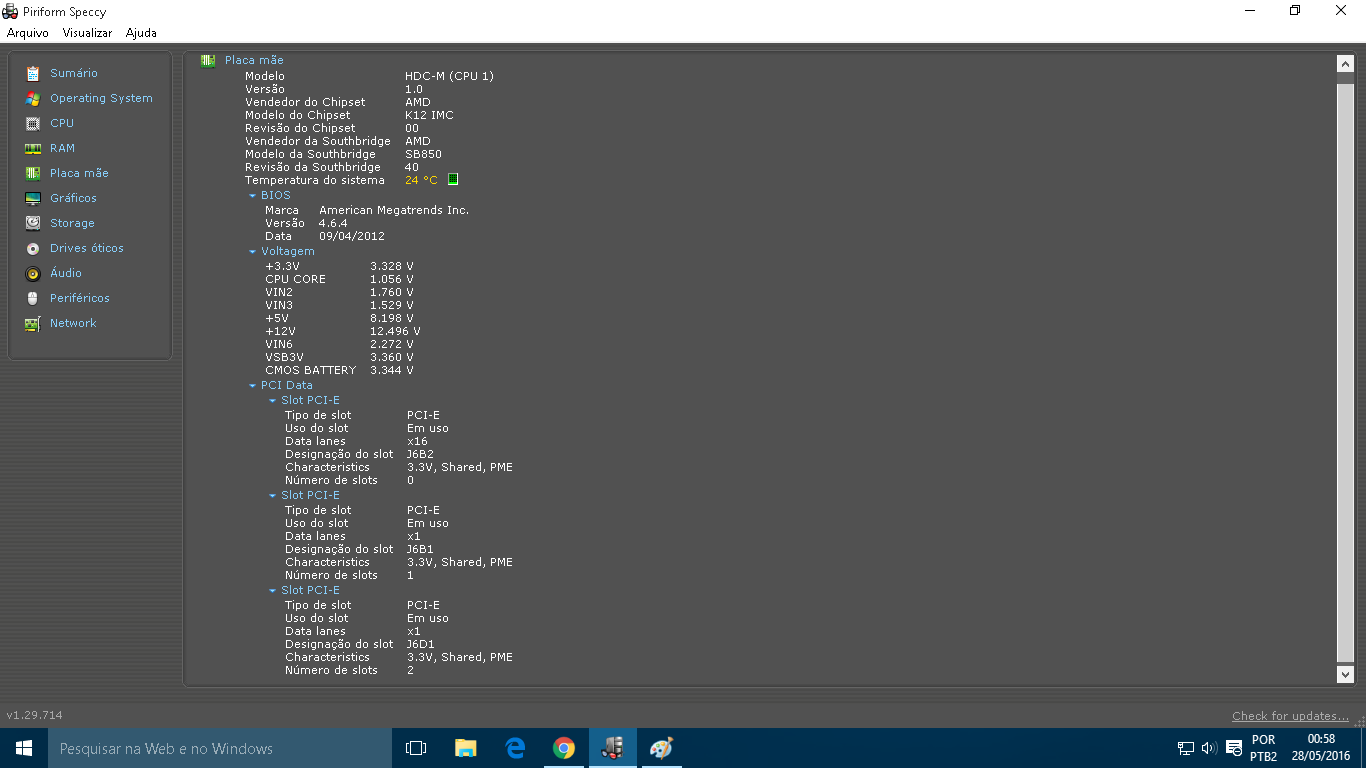Collapse the Slot PCI-E with designation J6D1
Viewport: 1366px width, 768px height.
272,591
